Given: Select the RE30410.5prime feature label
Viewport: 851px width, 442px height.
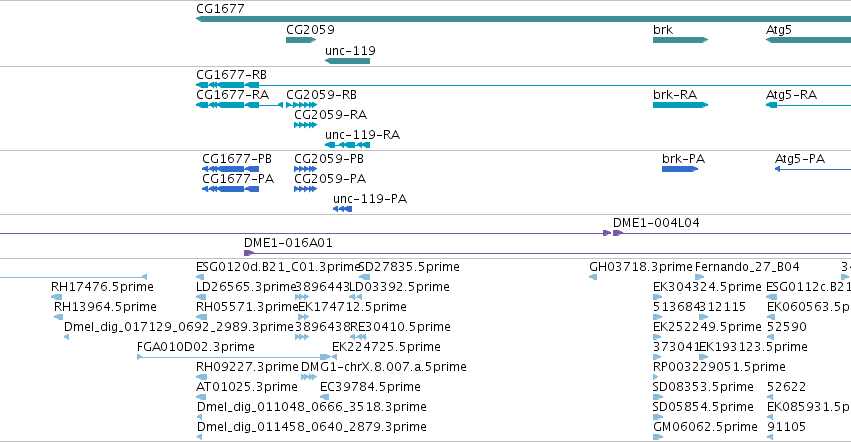Looking at the screenshot, I should tap(401, 327).
